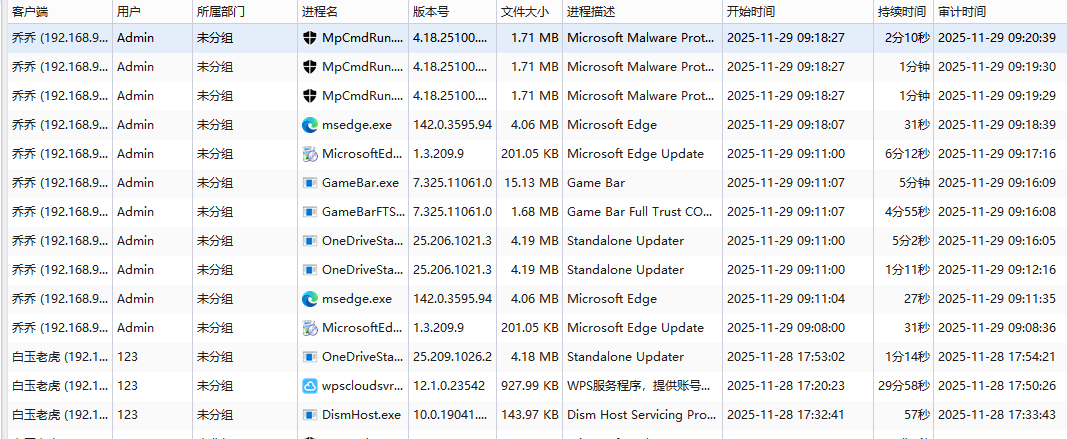The image size is (1067, 439).
Task: Sort by the 持续时间 column header
Action: pos(902,12)
